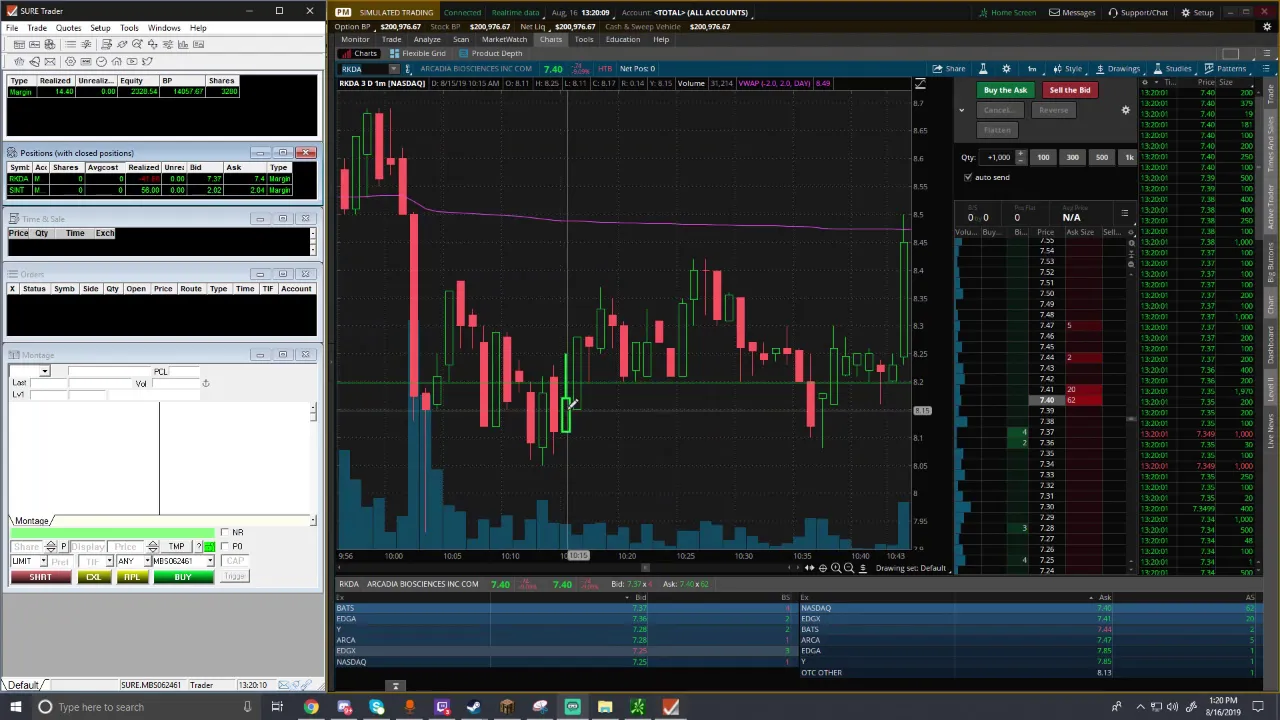Click the Windows Start button
This screenshot has height=720, width=1280.
coord(15,707)
